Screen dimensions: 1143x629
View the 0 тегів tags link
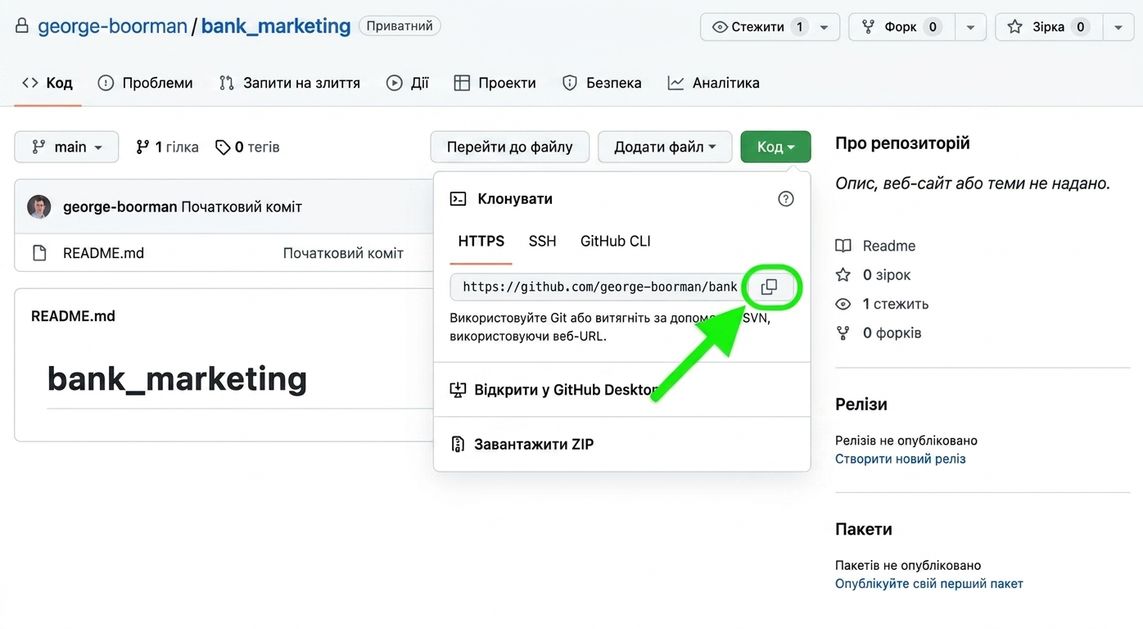tap(248, 147)
